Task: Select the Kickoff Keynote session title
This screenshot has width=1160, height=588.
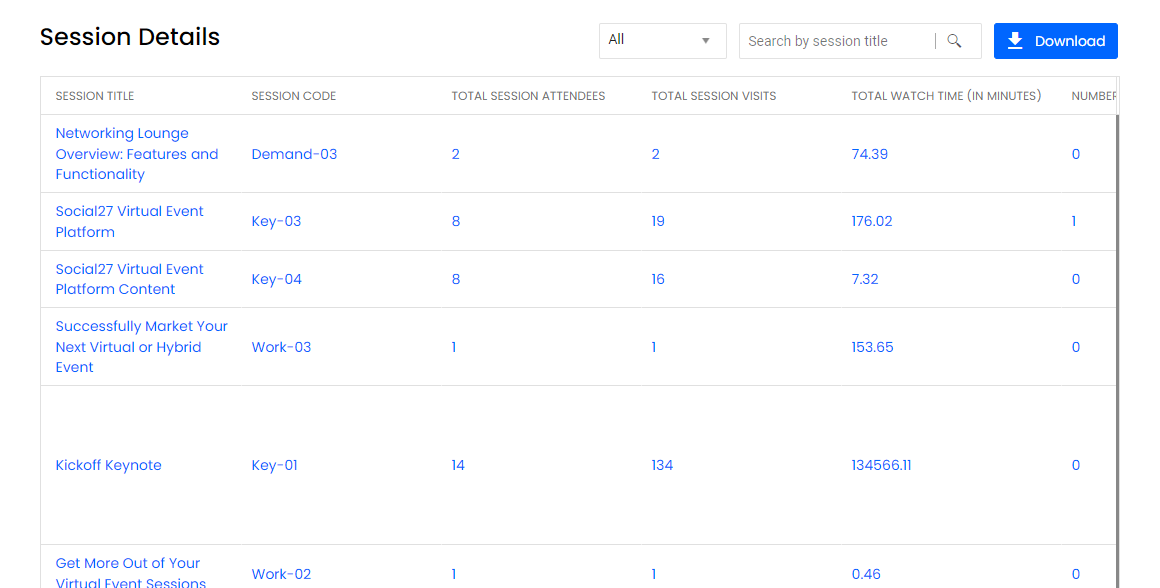Action: [108, 465]
